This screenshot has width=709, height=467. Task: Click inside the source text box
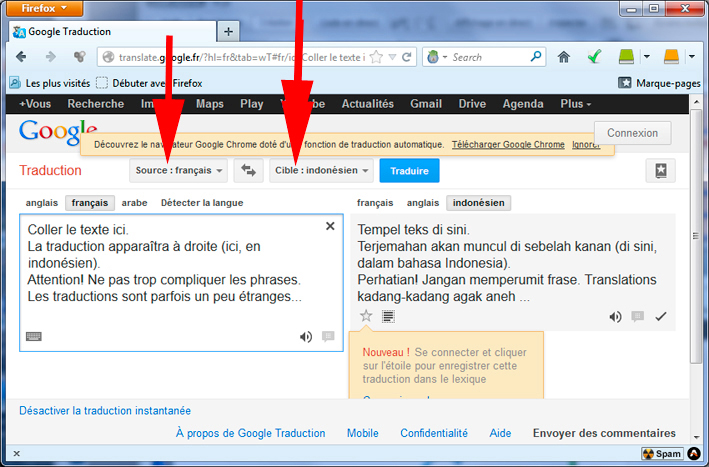[181, 283]
